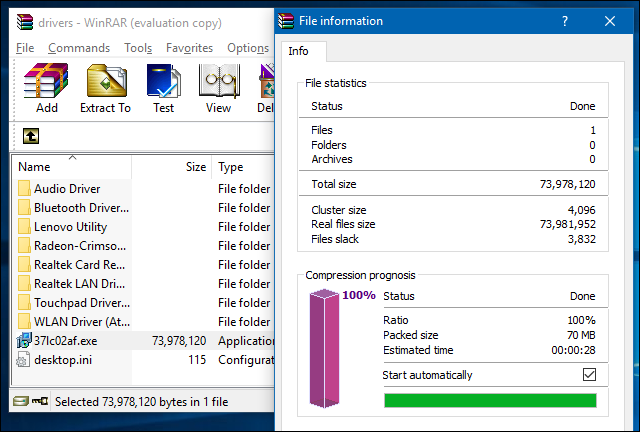
Task: Sort by the Name column header
Action: point(72,167)
